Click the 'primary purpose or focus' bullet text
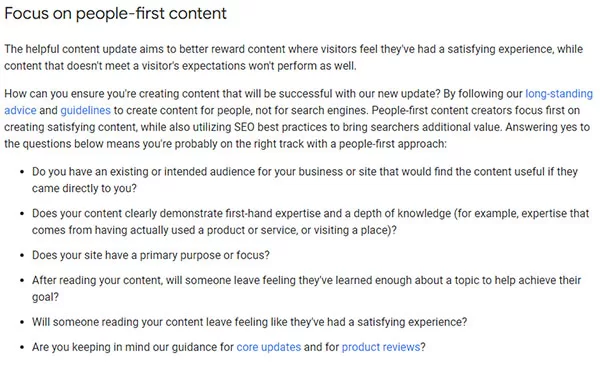Image resolution: width=600 pixels, height=369 pixels. pos(151,255)
